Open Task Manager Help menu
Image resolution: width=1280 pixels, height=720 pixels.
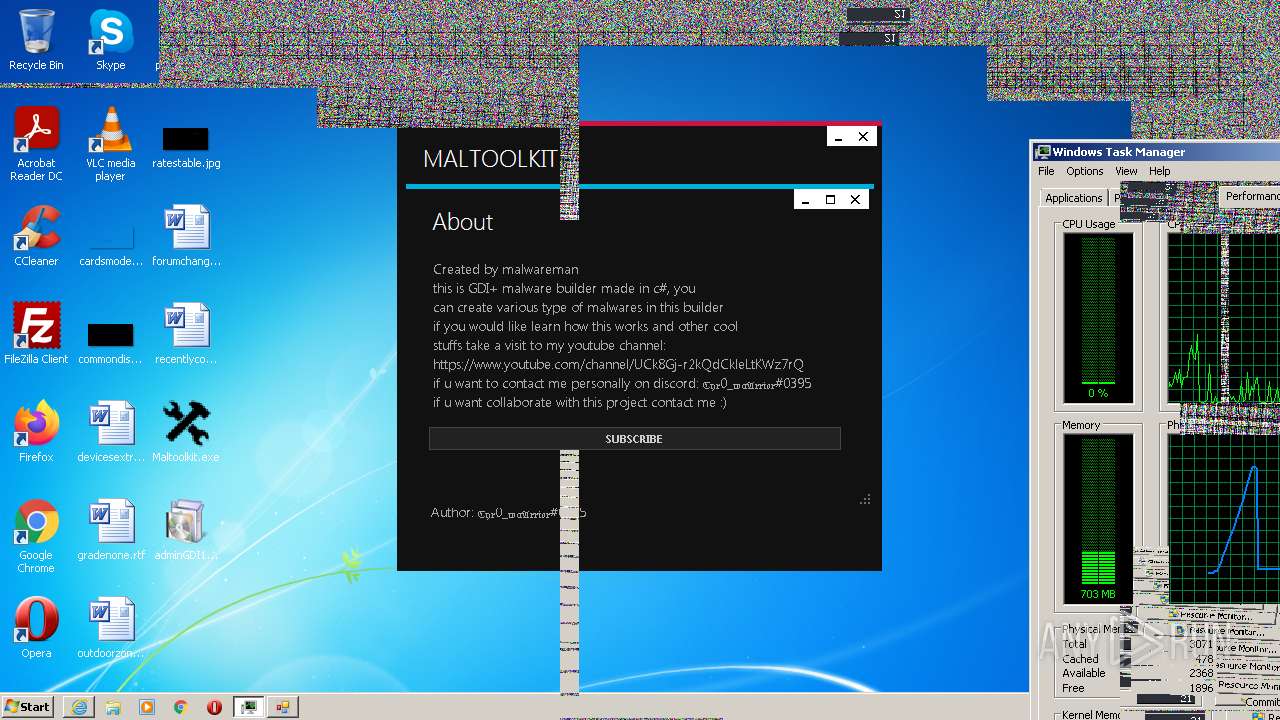tap(1159, 171)
